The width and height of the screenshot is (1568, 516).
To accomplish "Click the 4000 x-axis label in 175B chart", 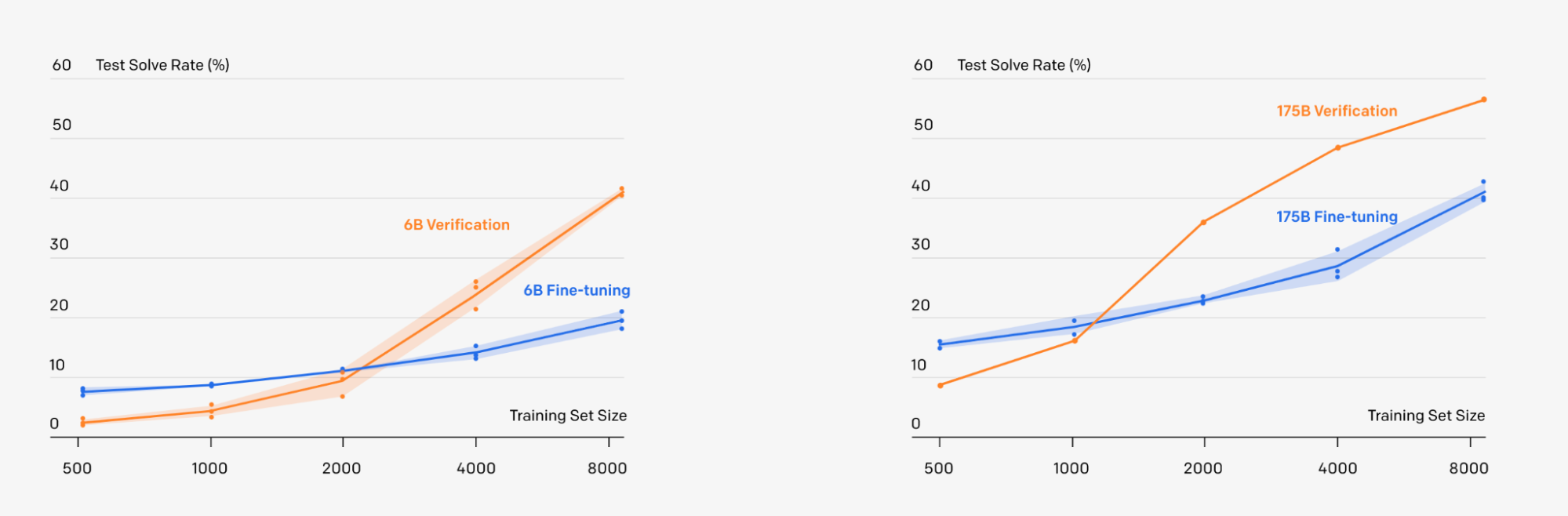I will pos(1337,468).
